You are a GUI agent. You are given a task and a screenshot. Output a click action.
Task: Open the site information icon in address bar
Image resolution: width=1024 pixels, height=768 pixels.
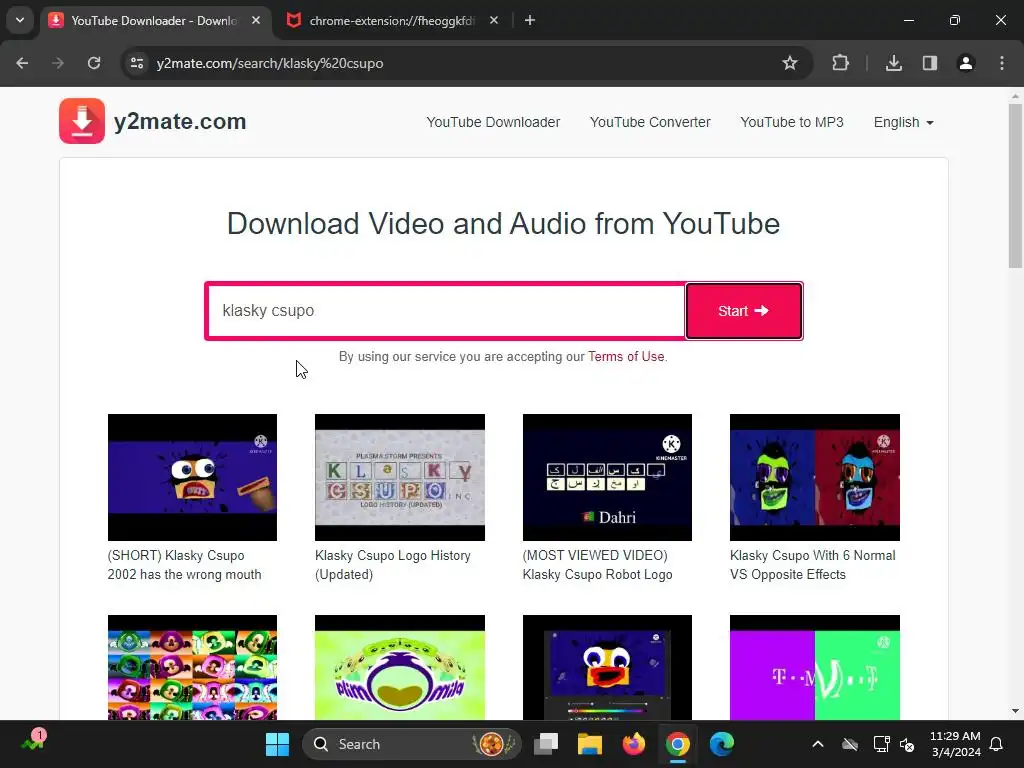click(137, 63)
